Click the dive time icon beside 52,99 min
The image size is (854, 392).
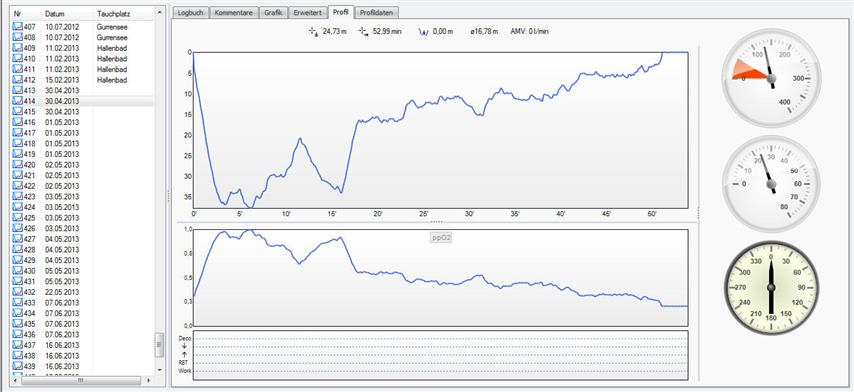(363, 32)
